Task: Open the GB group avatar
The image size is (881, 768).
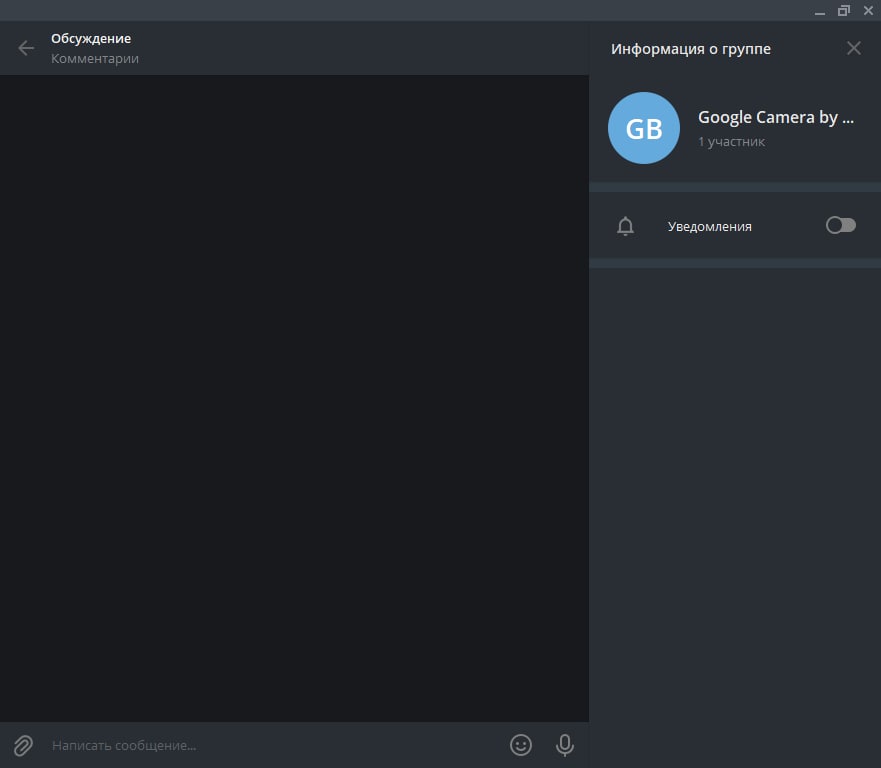Action: point(643,128)
